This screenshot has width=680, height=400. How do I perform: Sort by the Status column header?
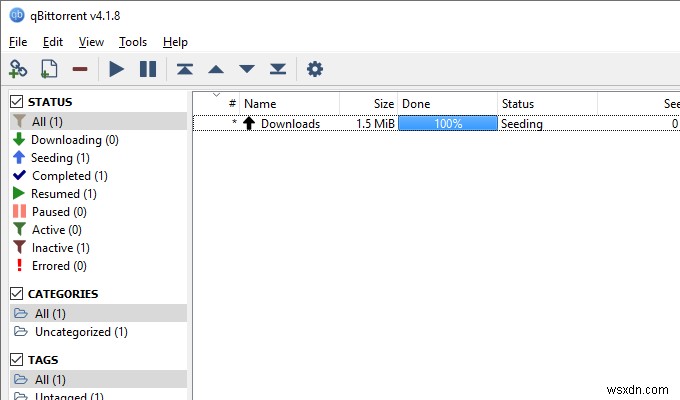pyautogui.click(x=547, y=104)
